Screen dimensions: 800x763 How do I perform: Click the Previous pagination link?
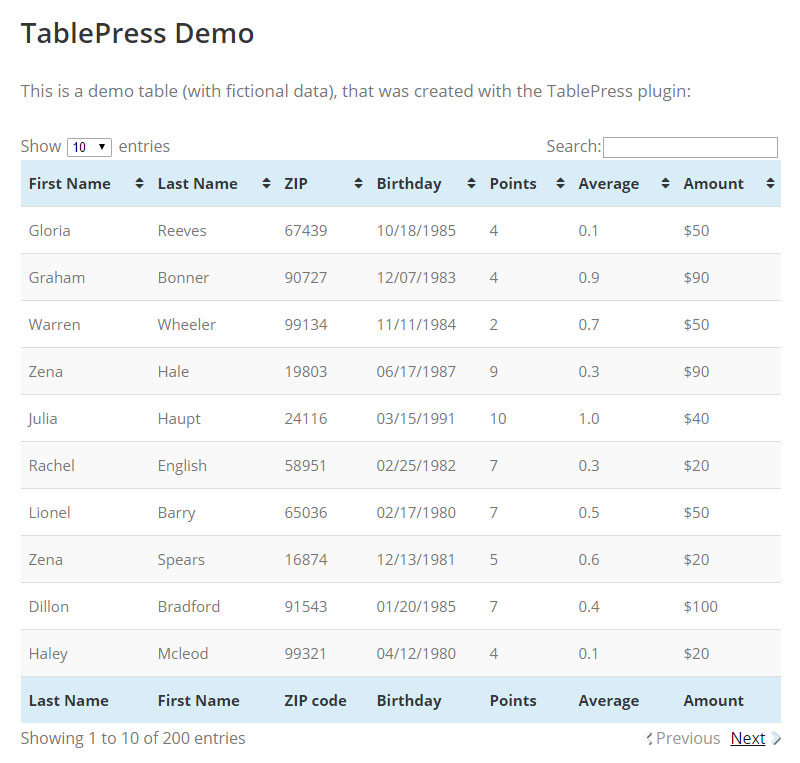coord(688,738)
